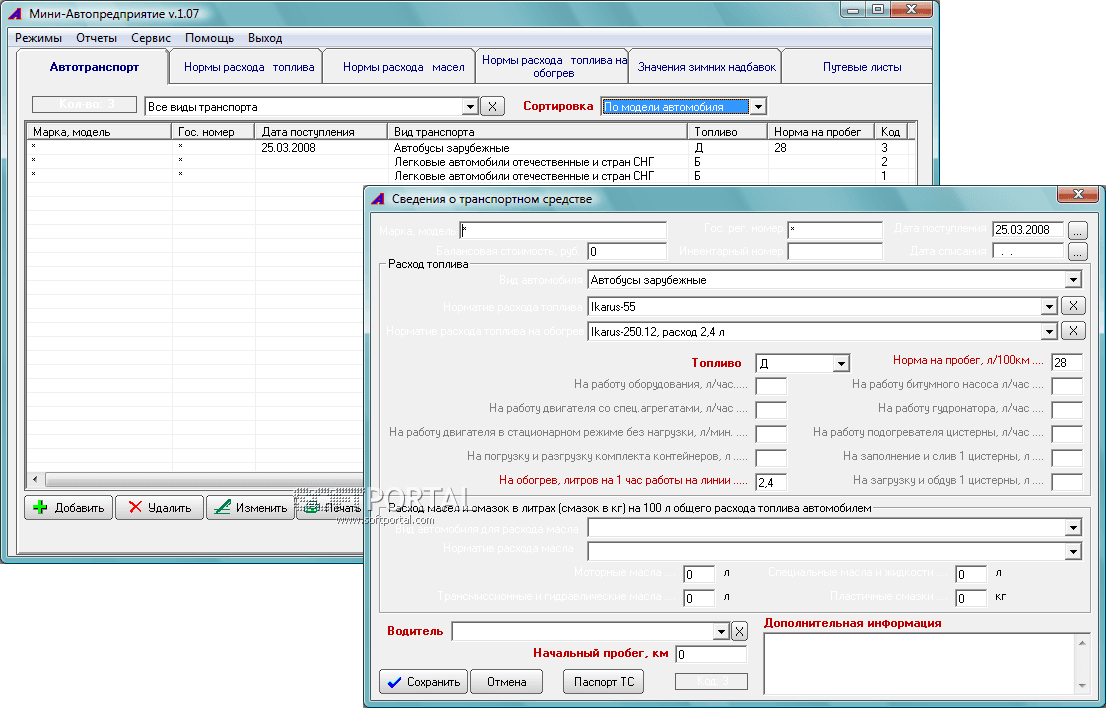
Task: Click Добавить button with plus icon
Action: 68,508
